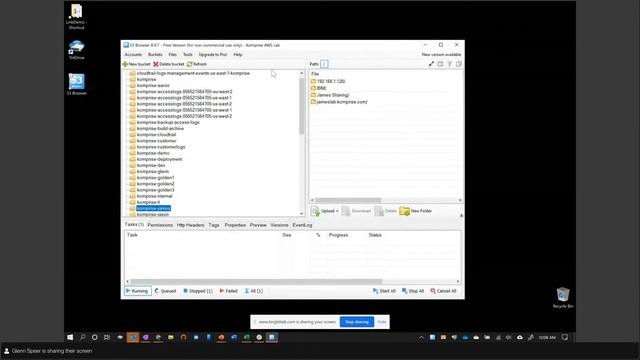Click the Hide link in sharing bar
The width and height of the screenshot is (640, 360).
[382, 322]
